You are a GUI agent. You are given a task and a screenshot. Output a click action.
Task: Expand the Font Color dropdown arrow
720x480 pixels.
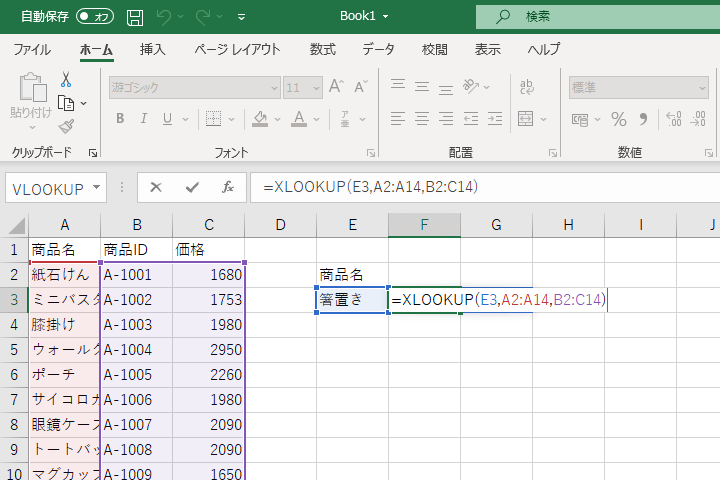pyautogui.click(x=317, y=119)
